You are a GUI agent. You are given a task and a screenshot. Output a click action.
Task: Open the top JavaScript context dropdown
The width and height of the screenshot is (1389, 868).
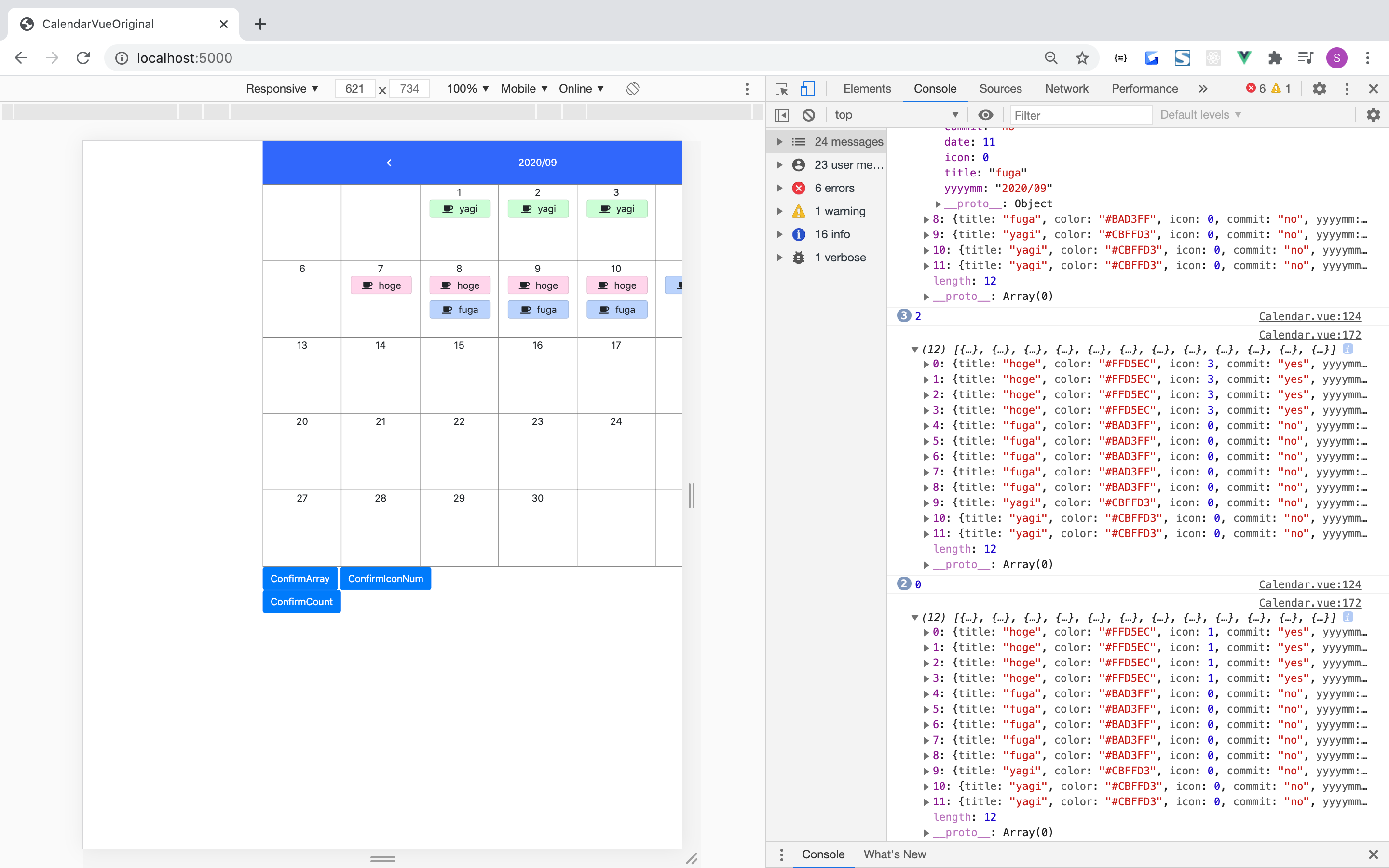pyautogui.click(x=896, y=115)
